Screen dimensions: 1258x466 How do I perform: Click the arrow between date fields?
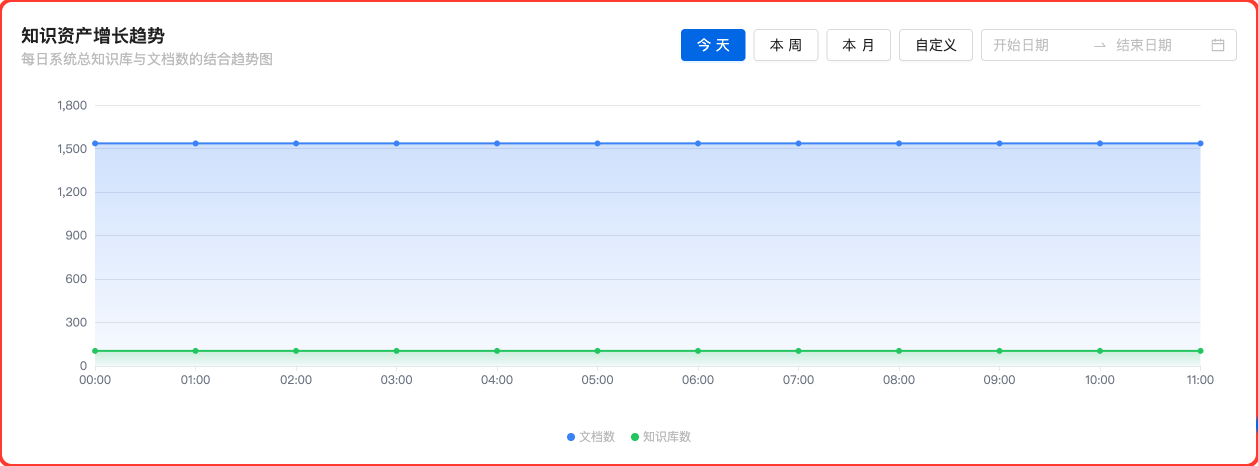click(x=1100, y=45)
